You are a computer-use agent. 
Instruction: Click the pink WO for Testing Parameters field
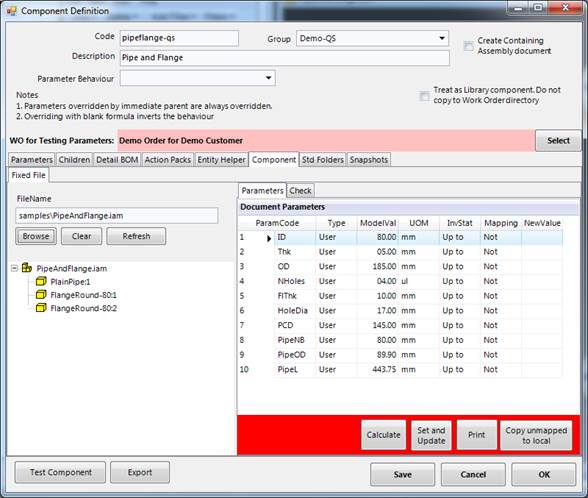[326, 141]
